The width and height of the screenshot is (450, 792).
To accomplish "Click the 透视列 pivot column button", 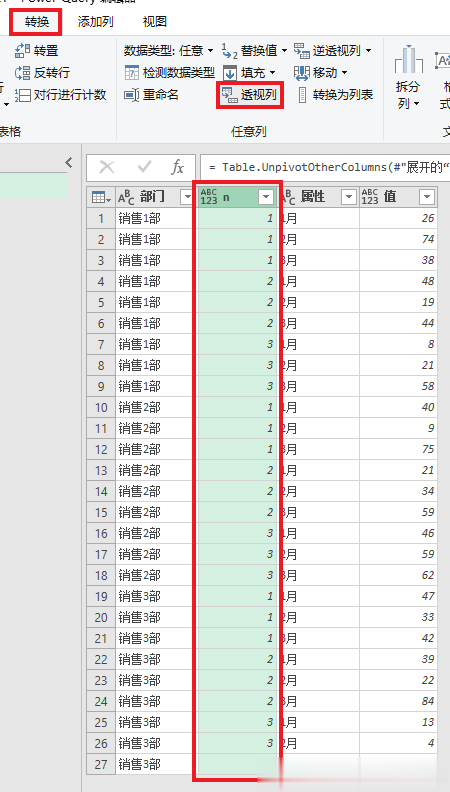I will 249,94.
